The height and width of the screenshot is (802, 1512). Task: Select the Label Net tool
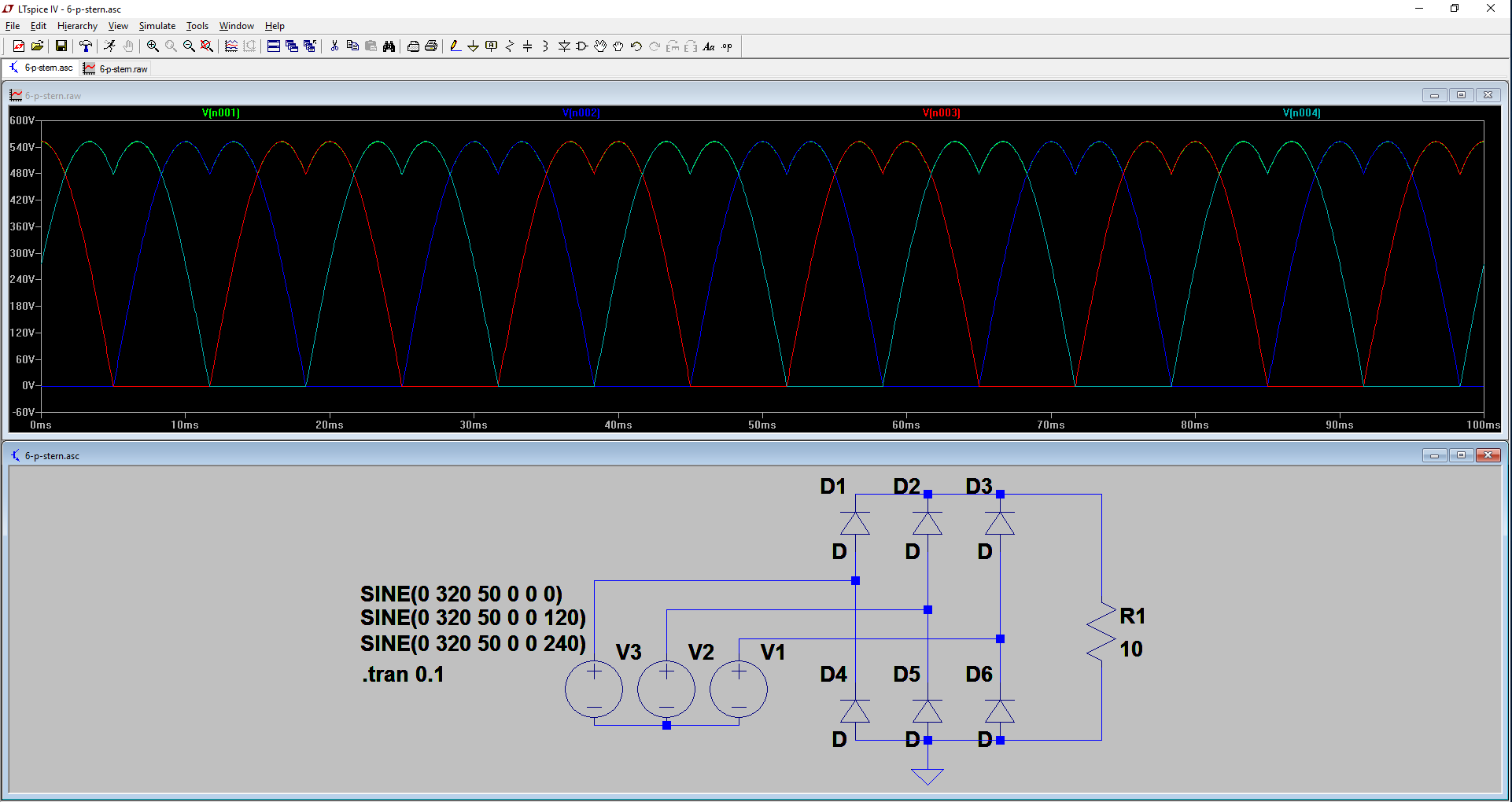[x=492, y=46]
